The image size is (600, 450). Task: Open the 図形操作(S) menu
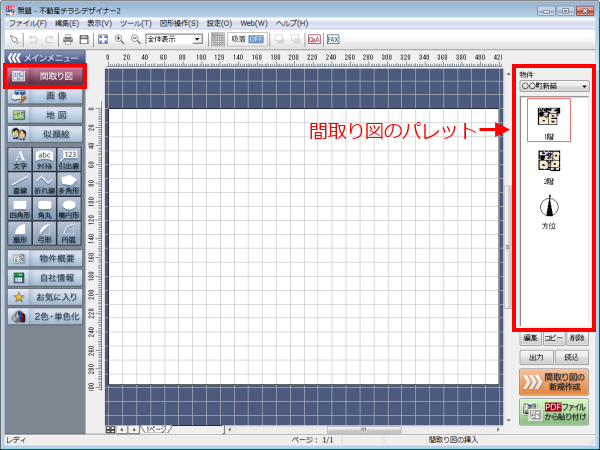180,22
